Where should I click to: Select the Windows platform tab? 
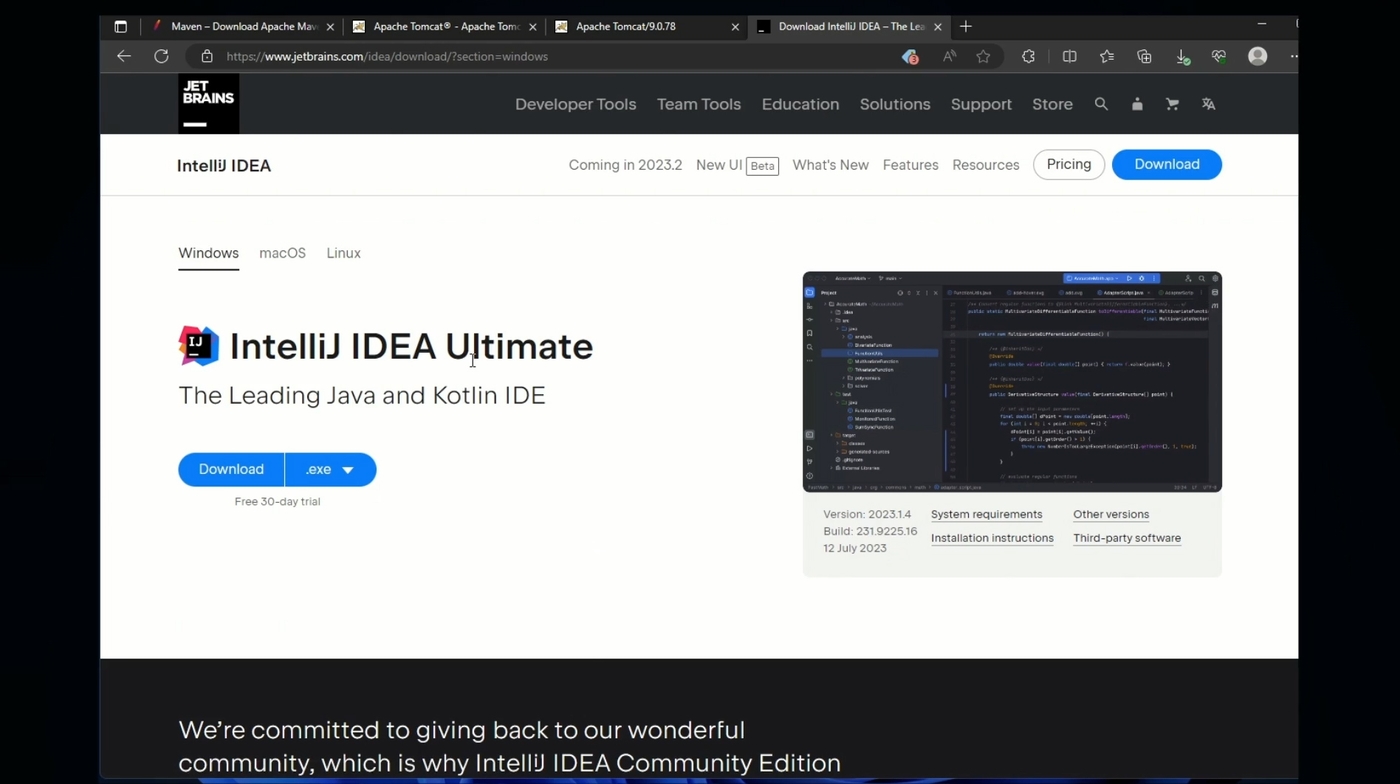pyautogui.click(x=208, y=253)
